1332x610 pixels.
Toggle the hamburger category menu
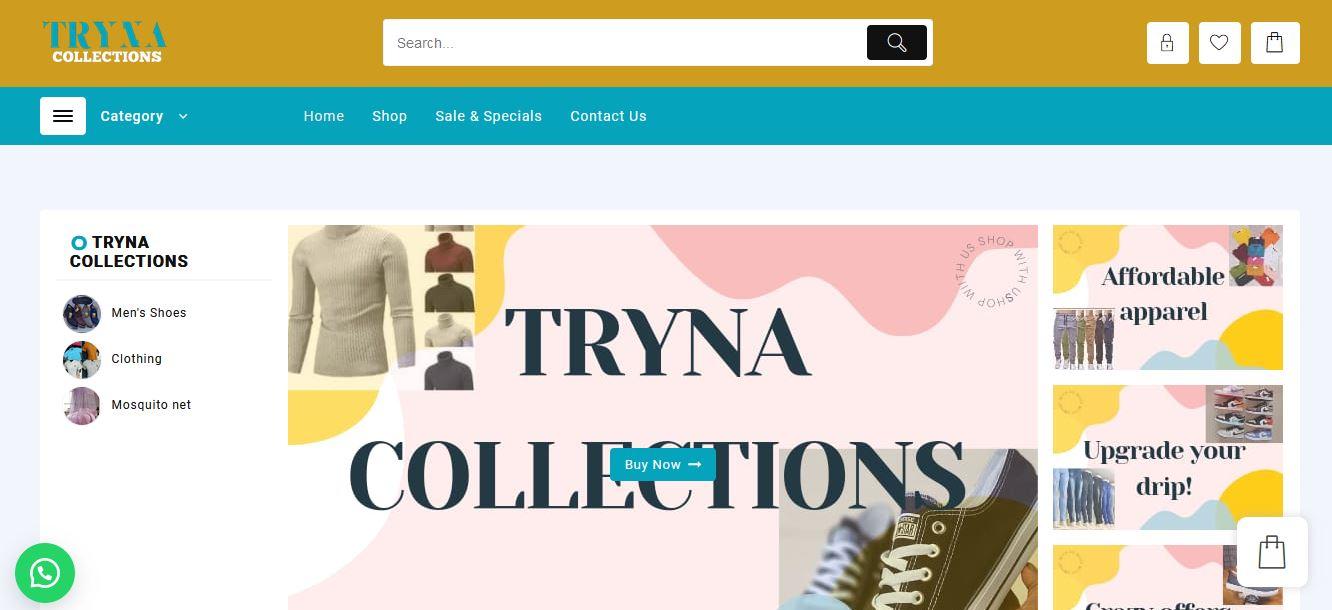(x=63, y=116)
